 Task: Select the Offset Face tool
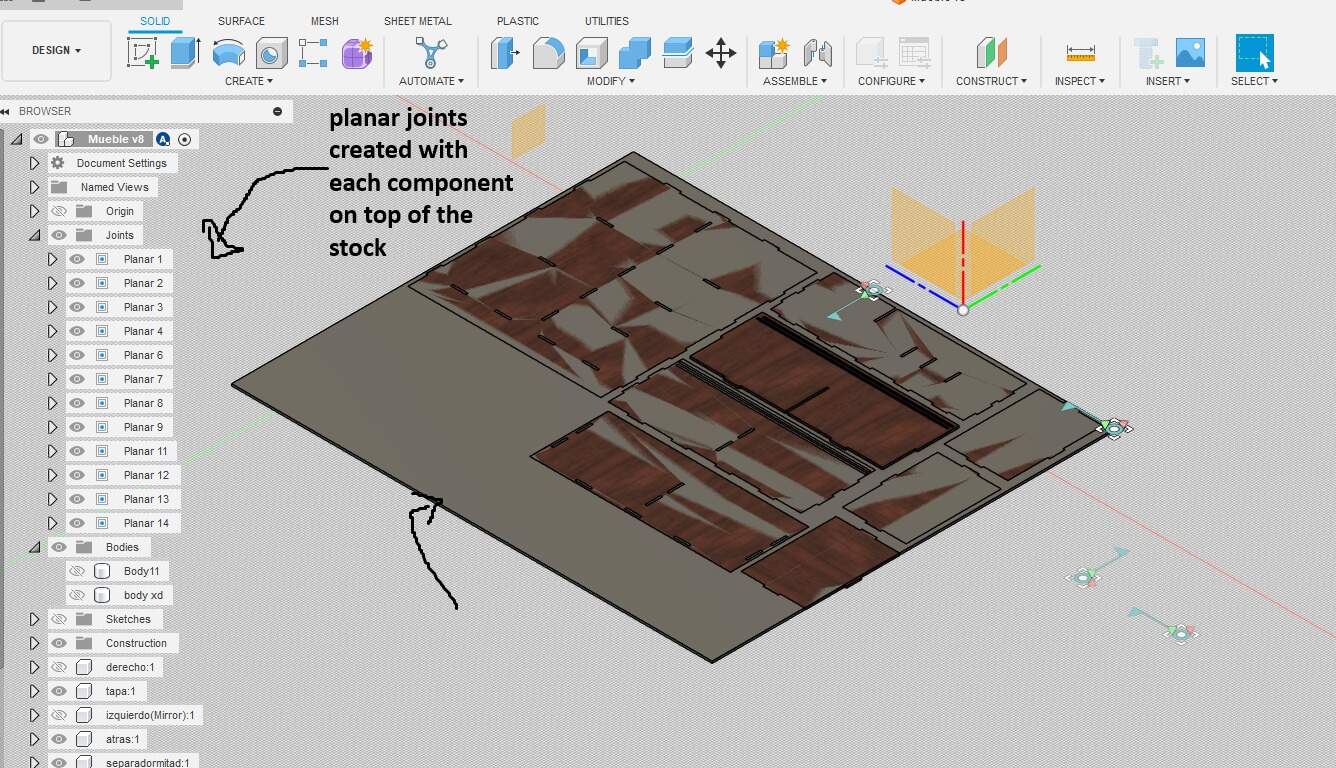pyautogui.click(x=678, y=52)
